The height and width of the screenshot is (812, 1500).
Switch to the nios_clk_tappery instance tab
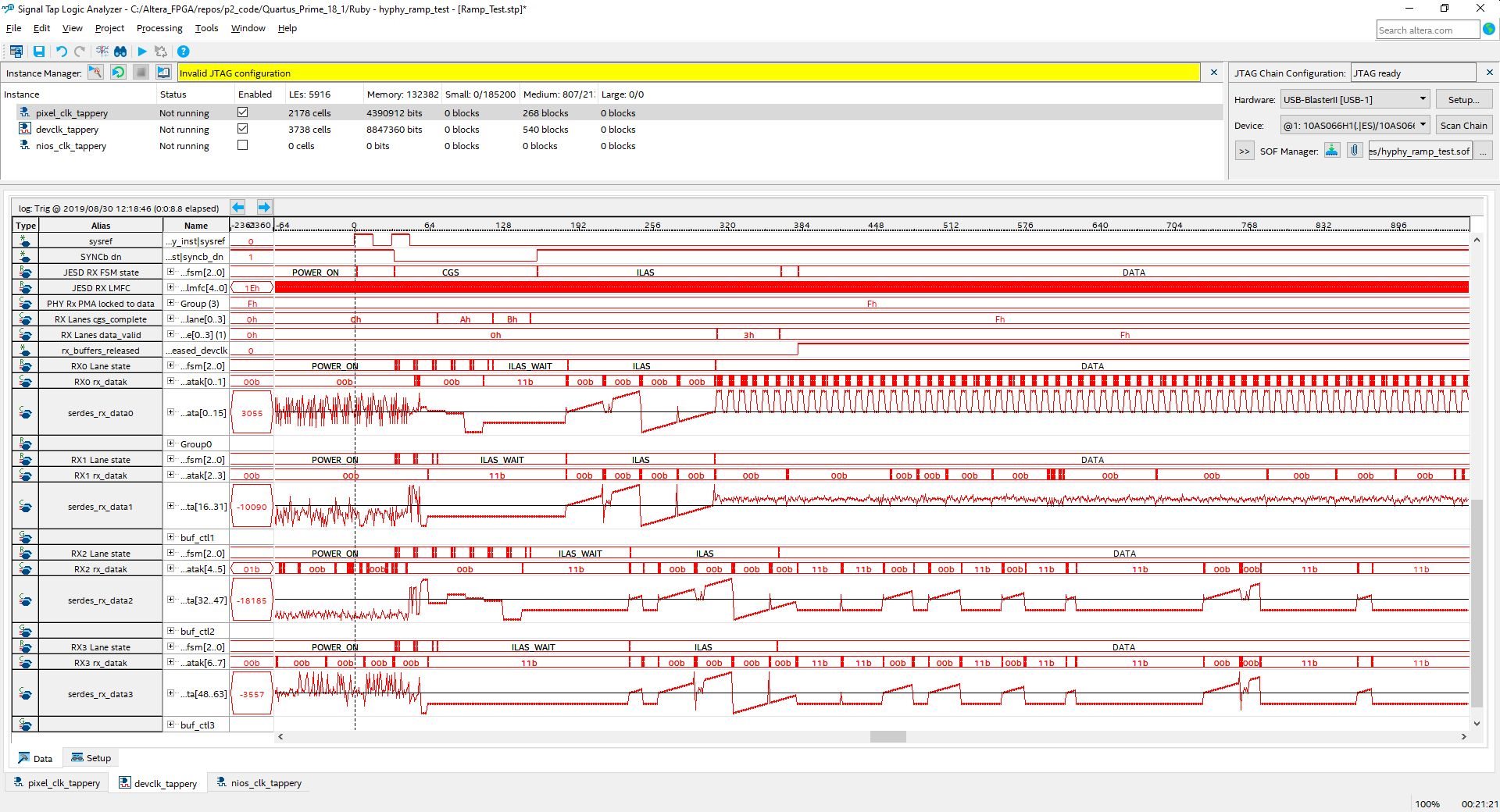[x=259, y=782]
